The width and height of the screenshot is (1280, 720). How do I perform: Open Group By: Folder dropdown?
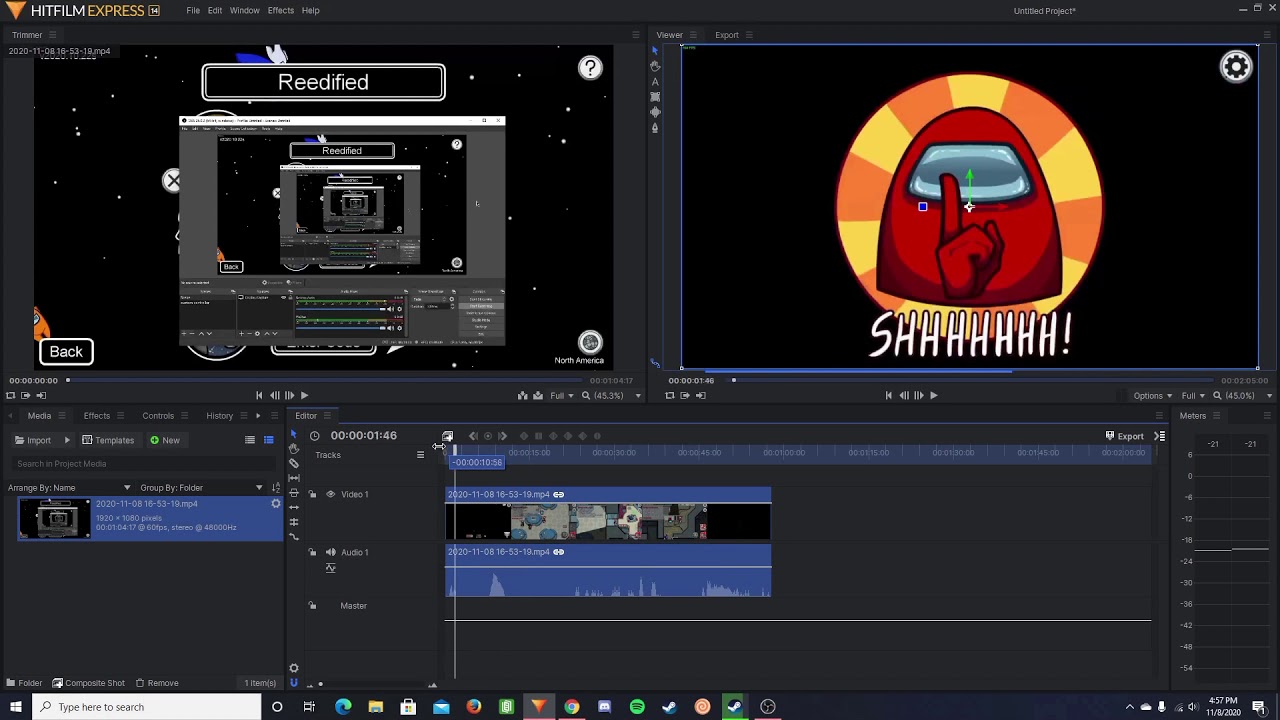(202, 488)
